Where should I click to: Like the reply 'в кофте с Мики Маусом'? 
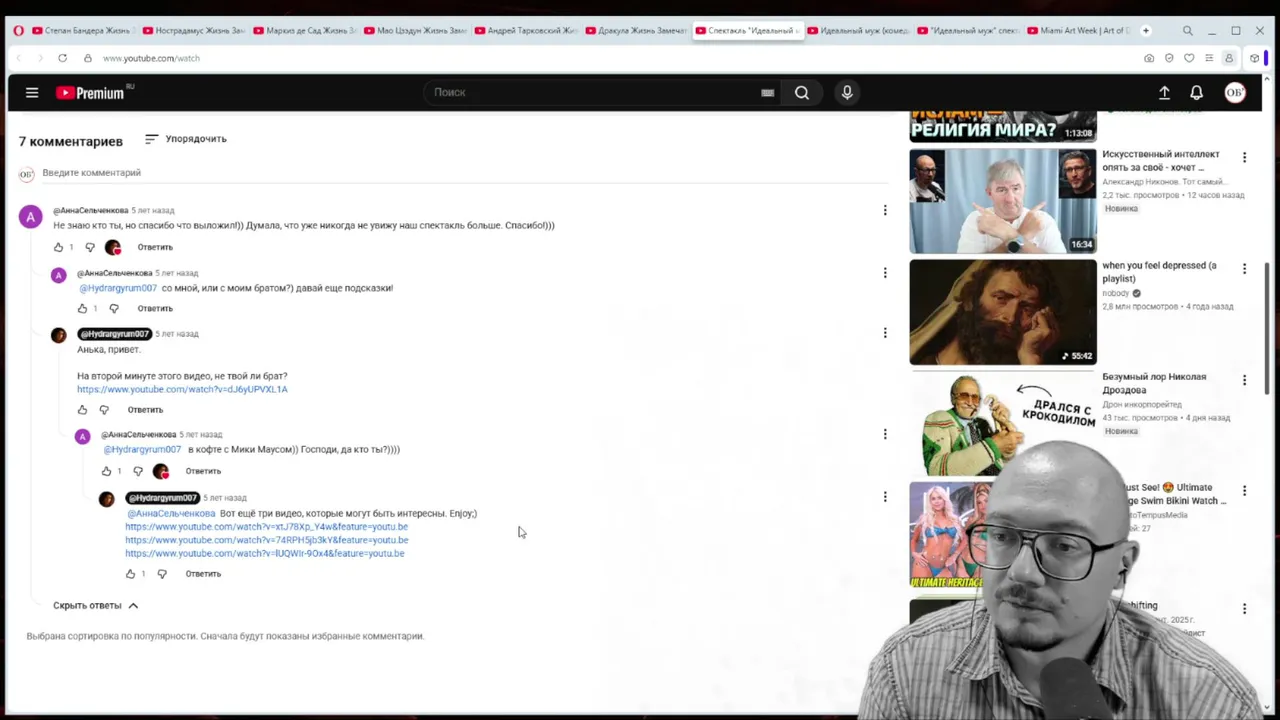[x=106, y=471]
